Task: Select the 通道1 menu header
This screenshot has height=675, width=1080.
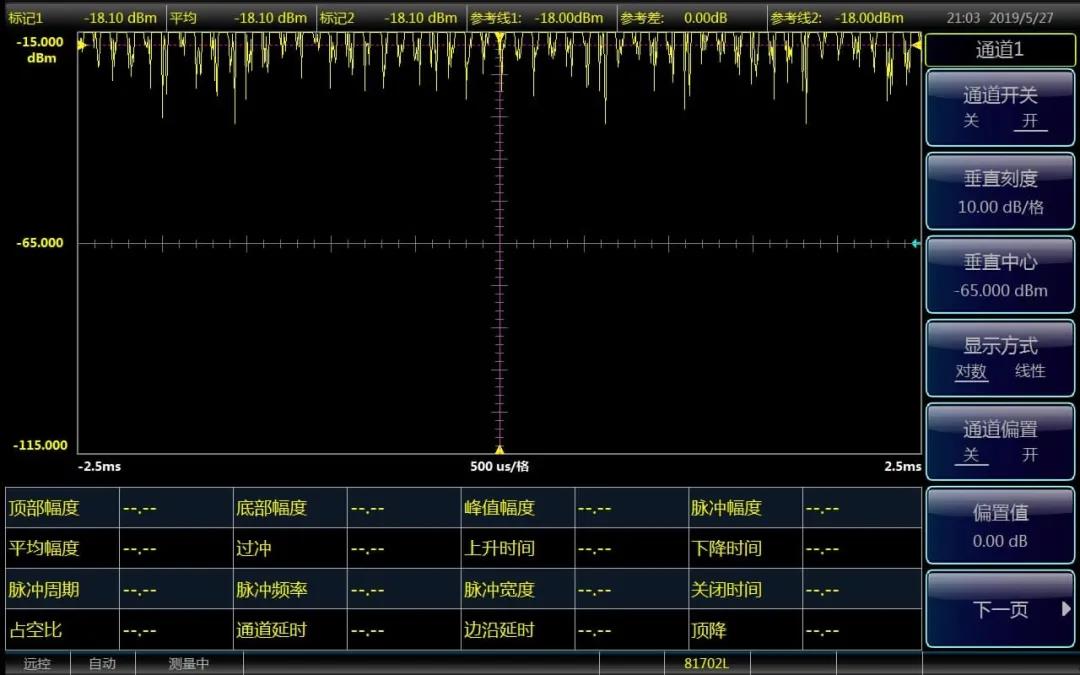Action: 1000,50
